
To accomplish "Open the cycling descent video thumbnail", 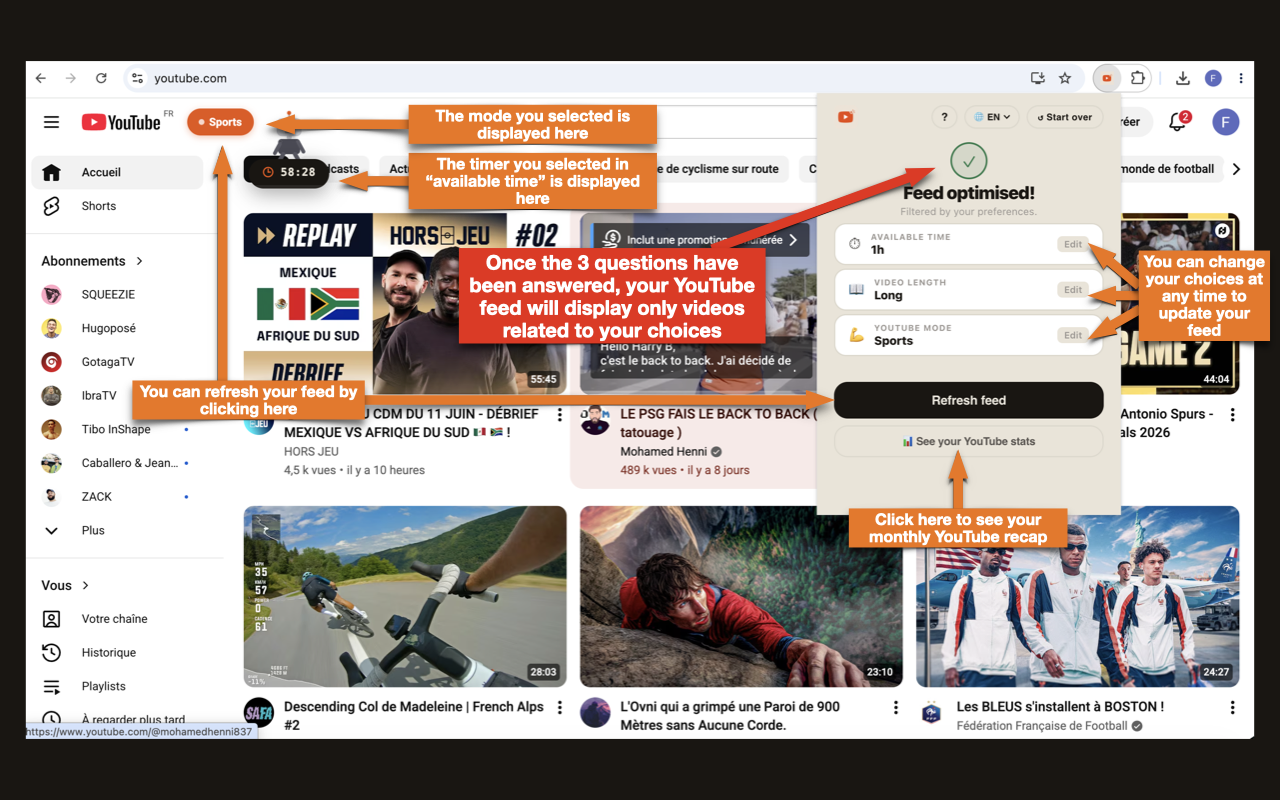I will [405, 596].
